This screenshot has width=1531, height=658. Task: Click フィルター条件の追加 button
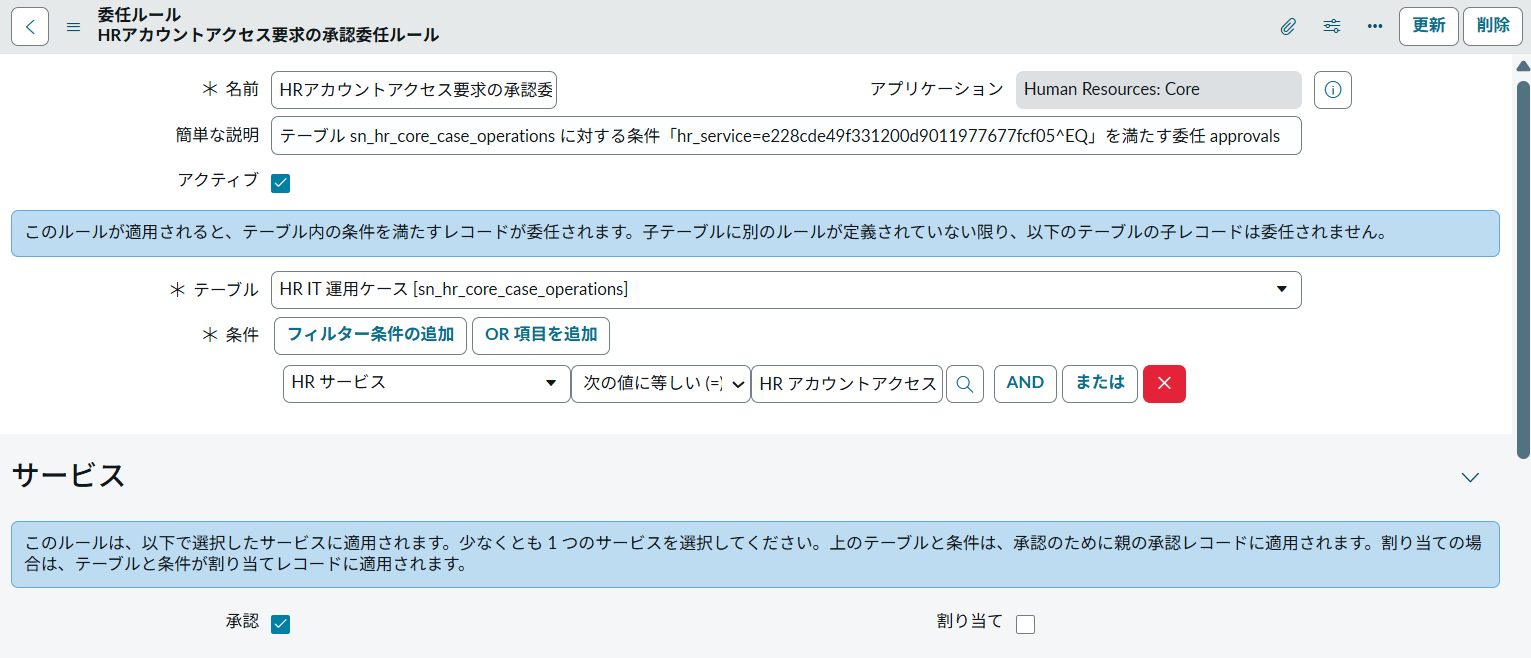click(x=370, y=336)
